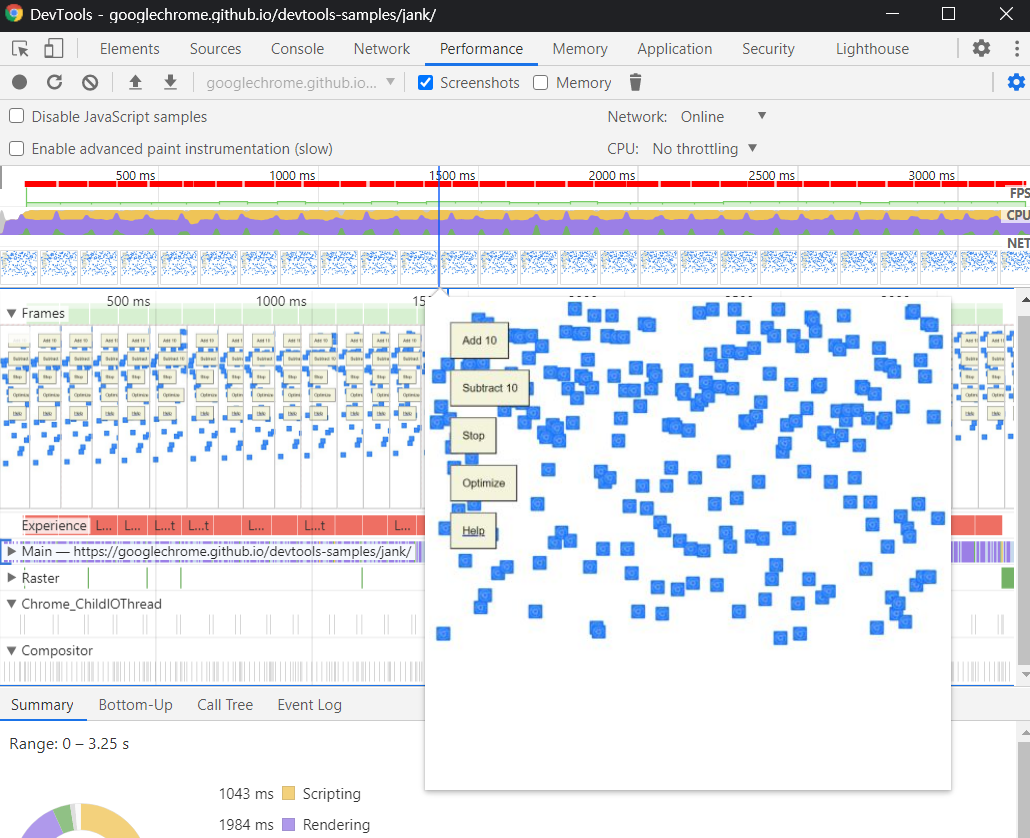Check Disable JavaScript samples
Image resolution: width=1030 pixels, height=838 pixels.
[16, 116]
